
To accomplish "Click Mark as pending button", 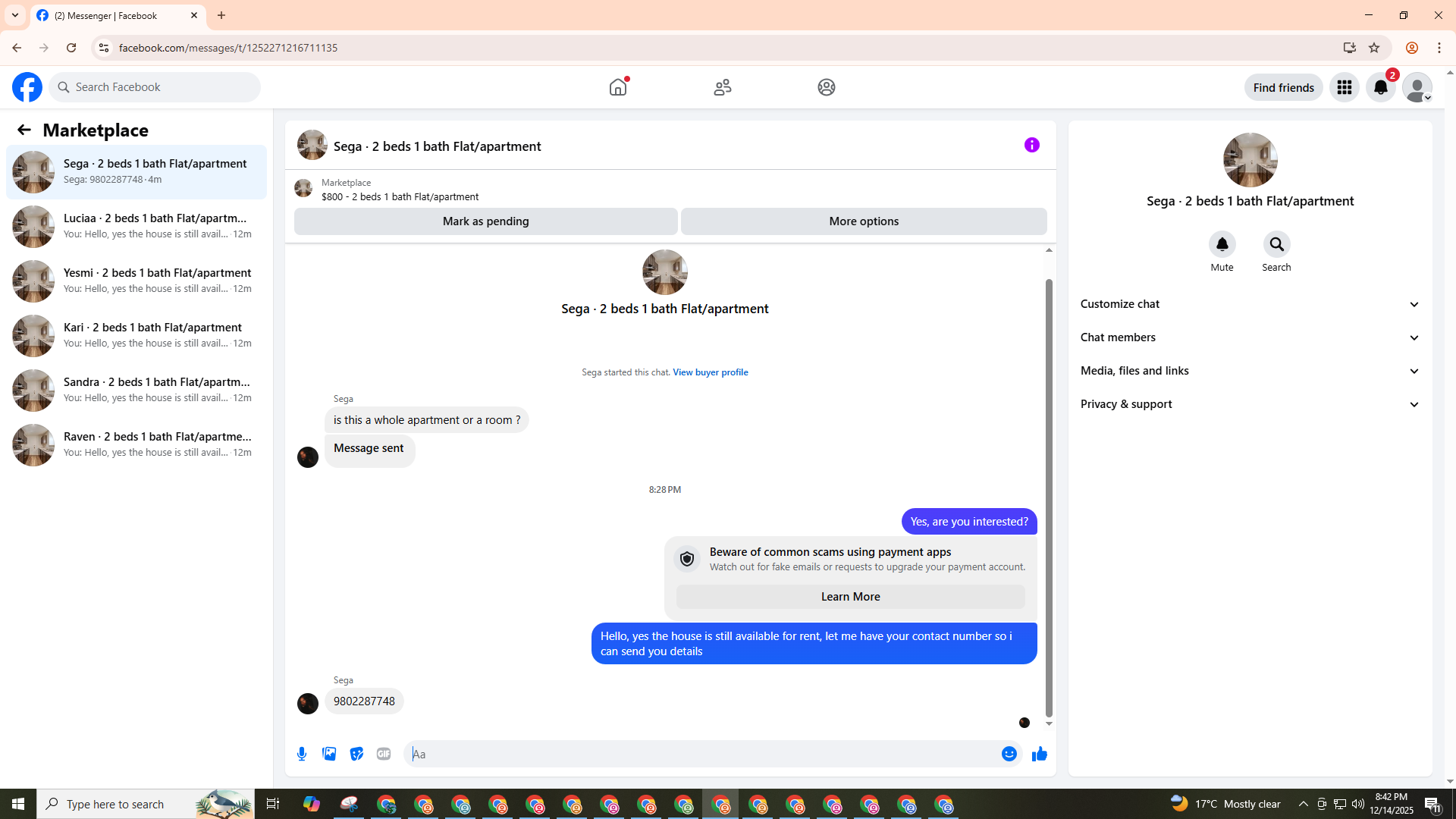I will point(485,221).
